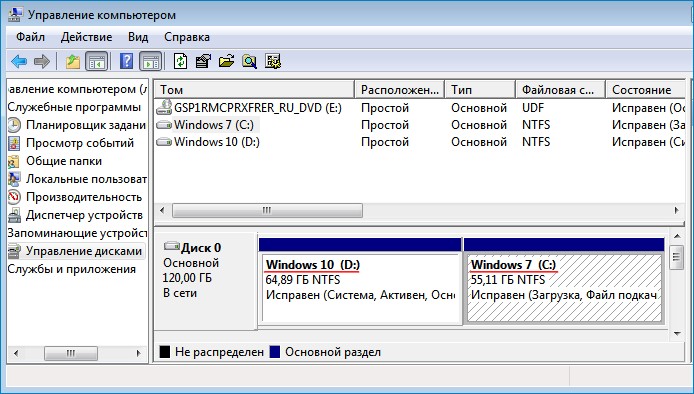Sort by the Расположение column header

[400, 89]
